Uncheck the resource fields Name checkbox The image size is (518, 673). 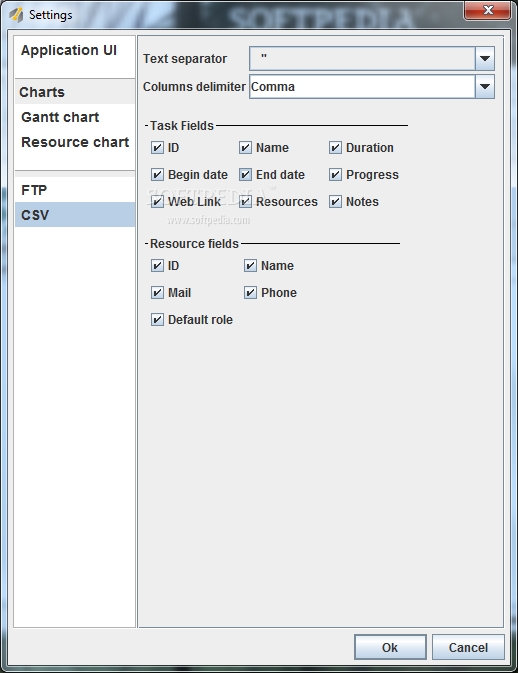[251, 266]
